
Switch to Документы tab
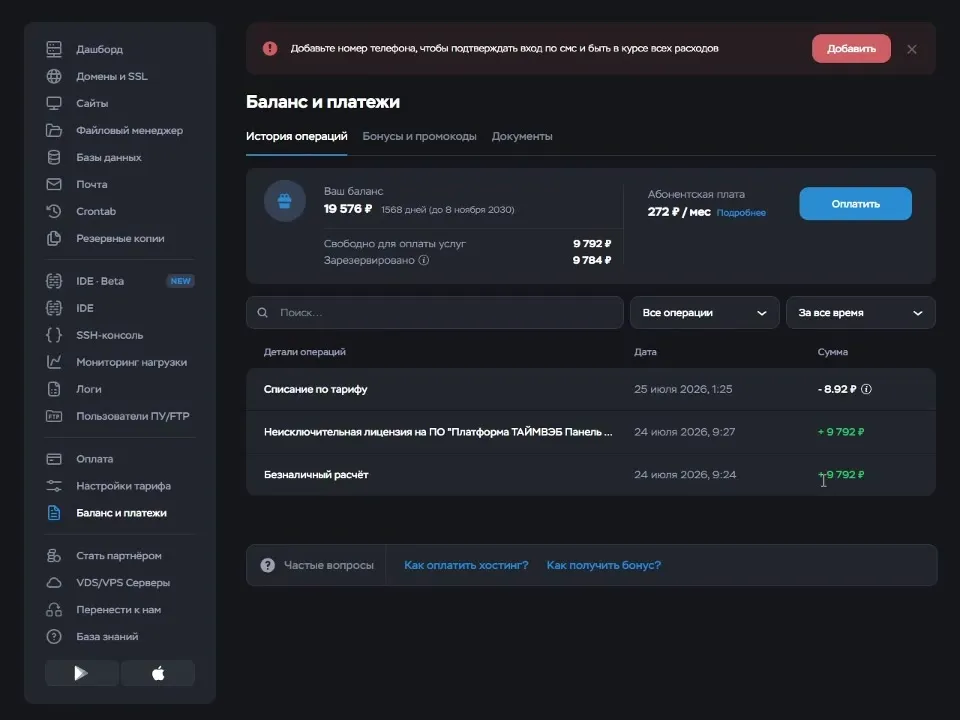(522, 137)
